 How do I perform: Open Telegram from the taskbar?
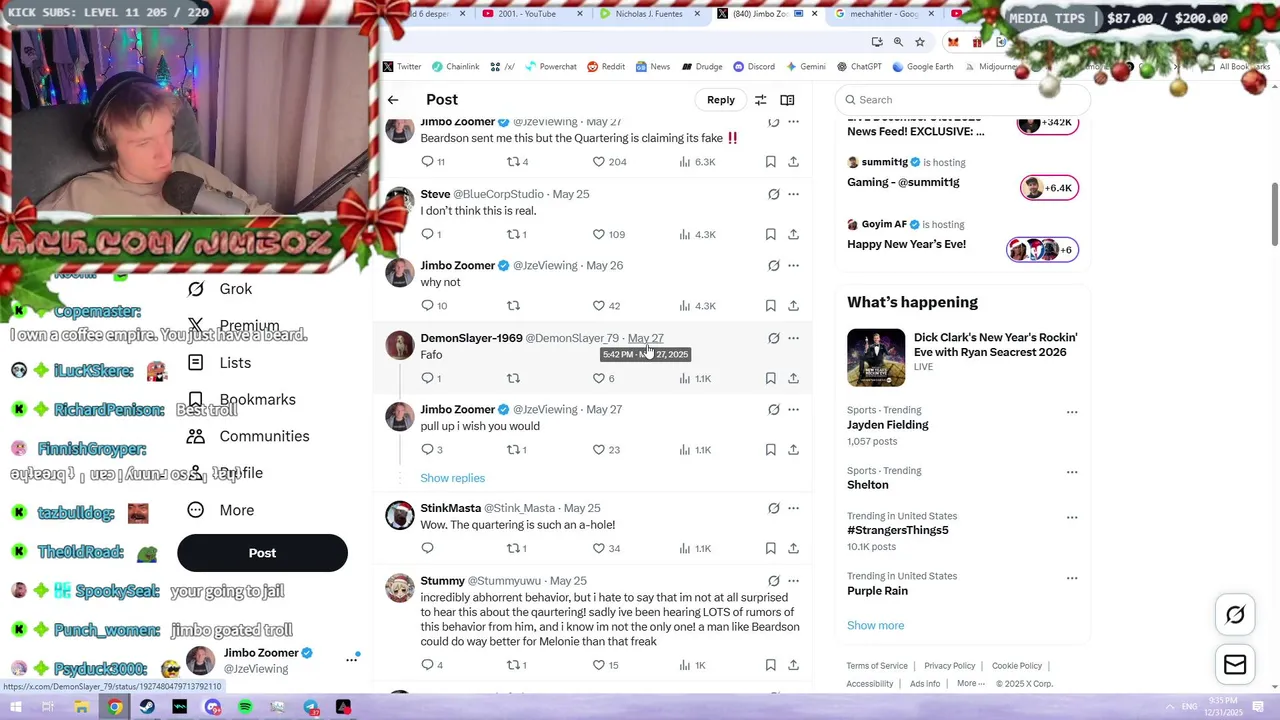click(311, 707)
